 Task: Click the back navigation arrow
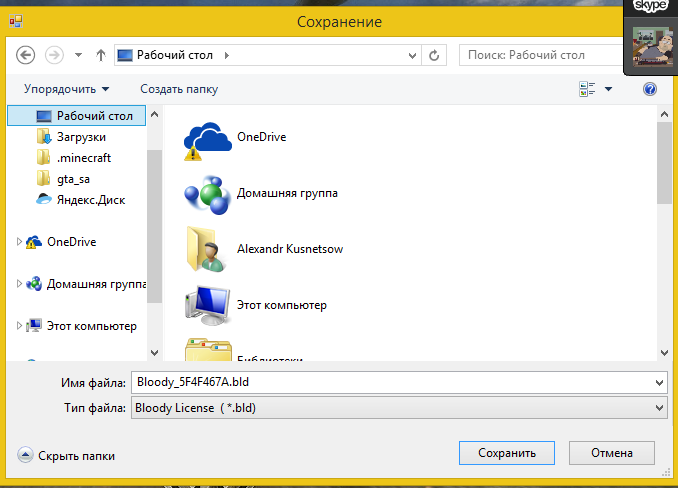click(26, 55)
